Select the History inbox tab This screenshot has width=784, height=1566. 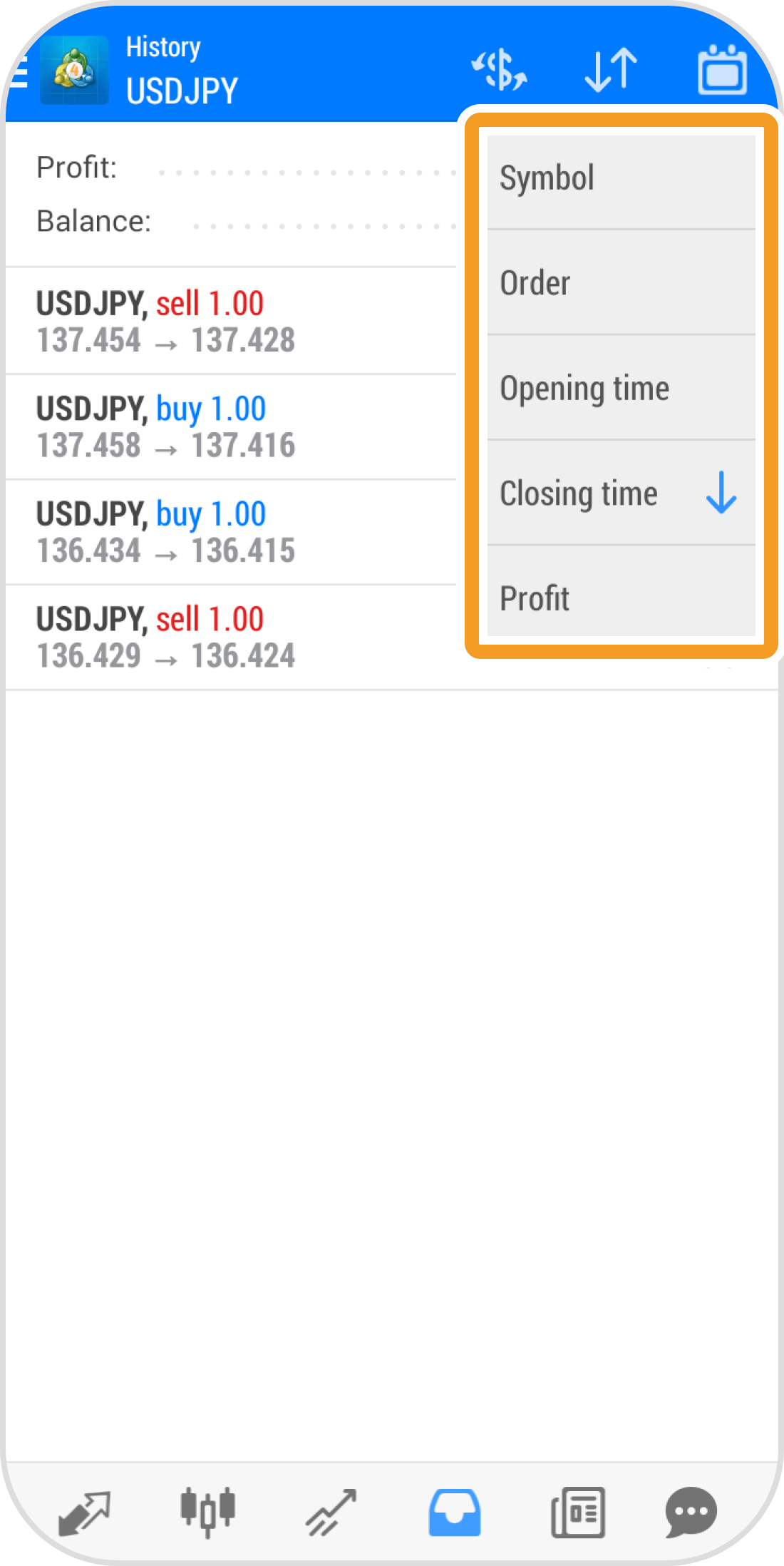(455, 1512)
